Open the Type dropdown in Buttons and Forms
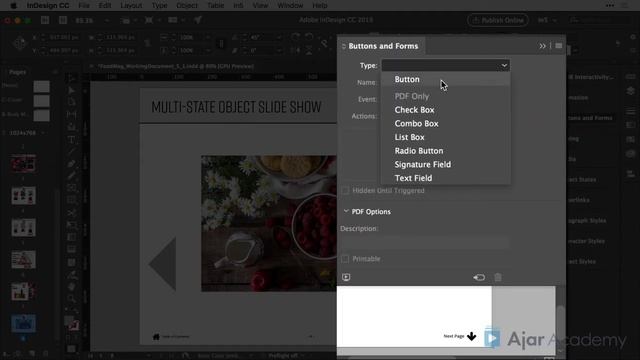This screenshot has height=360, width=640. click(x=445, y=65)
